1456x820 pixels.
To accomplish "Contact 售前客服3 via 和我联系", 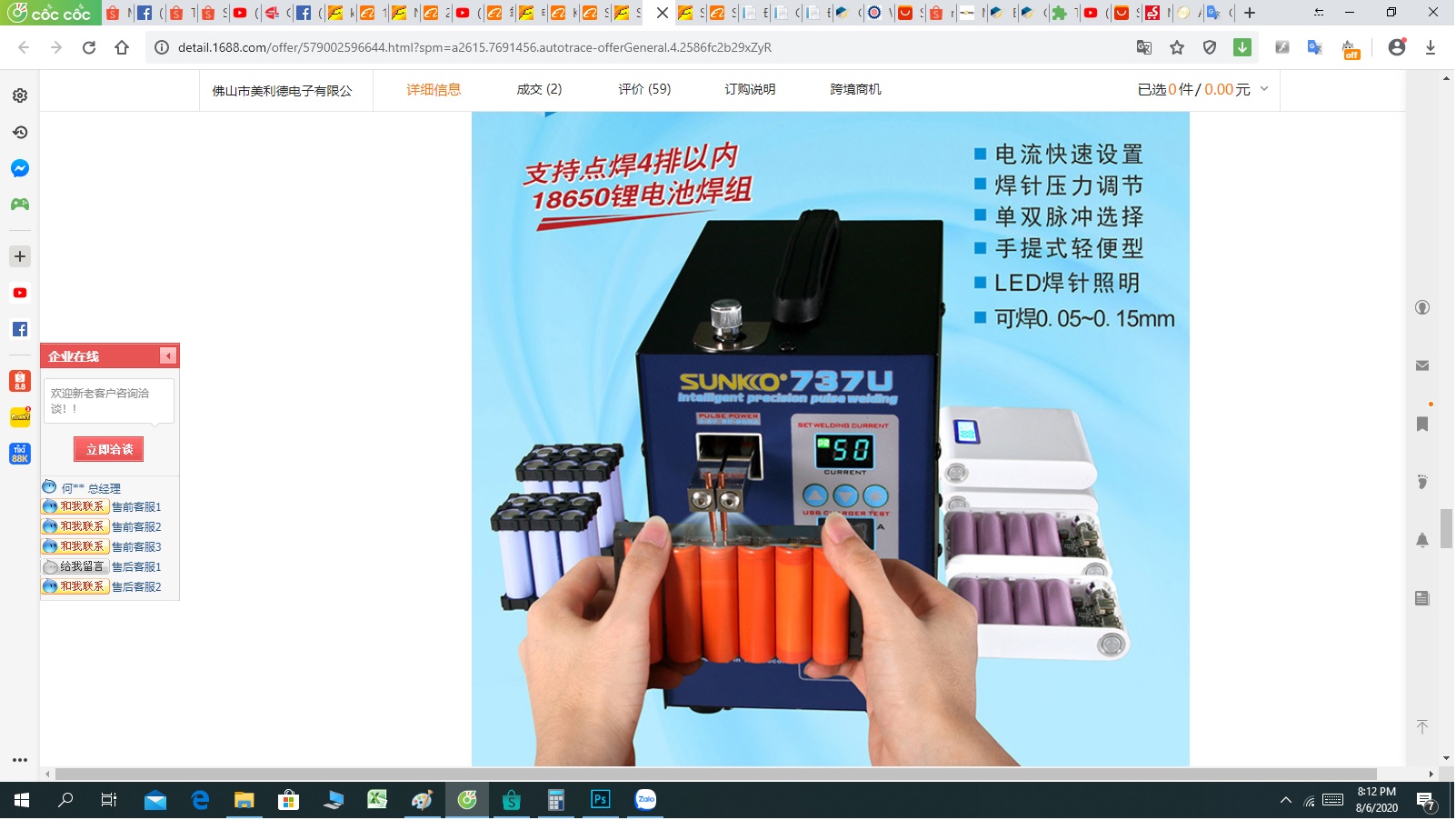I will [75, 546].
